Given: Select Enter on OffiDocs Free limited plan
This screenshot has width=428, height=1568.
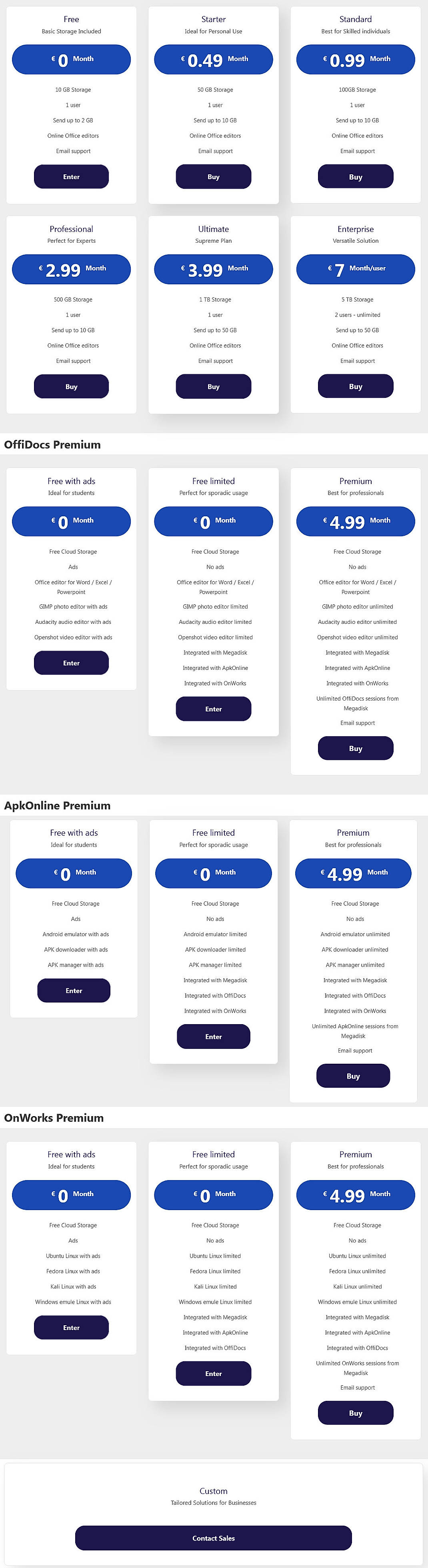Looking at the screenshot, I should [x=213, y=709].
